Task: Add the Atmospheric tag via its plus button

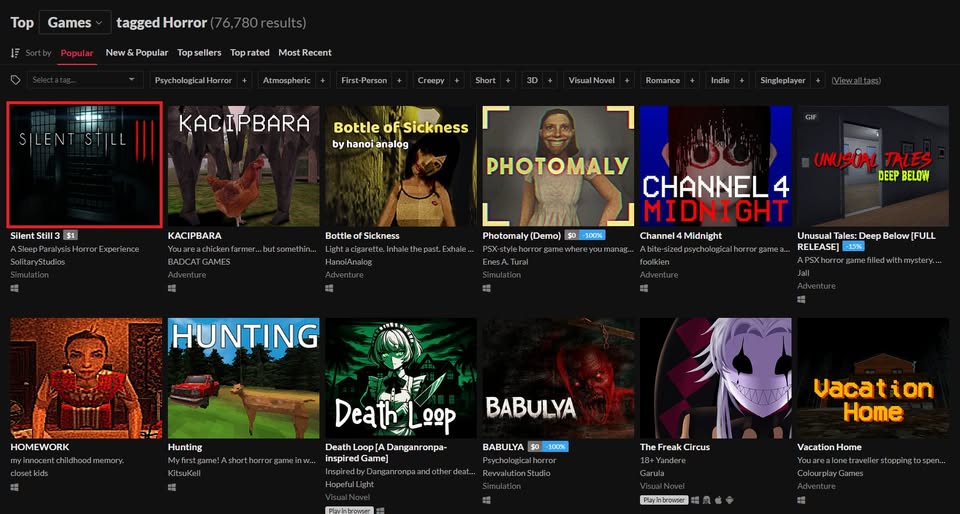Action: [x=323, y=80]
